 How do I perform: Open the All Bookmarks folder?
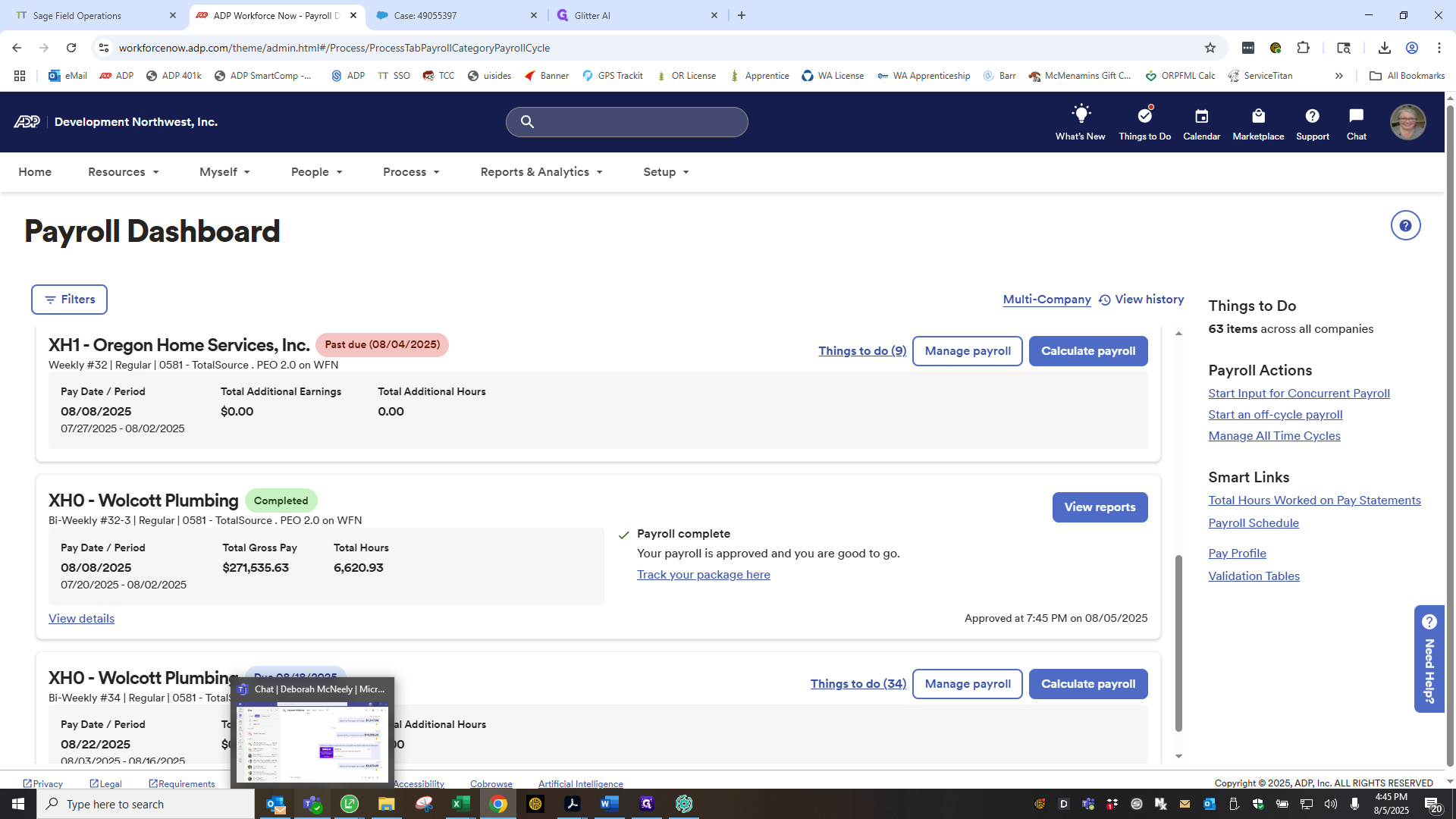coord(1407,76)
